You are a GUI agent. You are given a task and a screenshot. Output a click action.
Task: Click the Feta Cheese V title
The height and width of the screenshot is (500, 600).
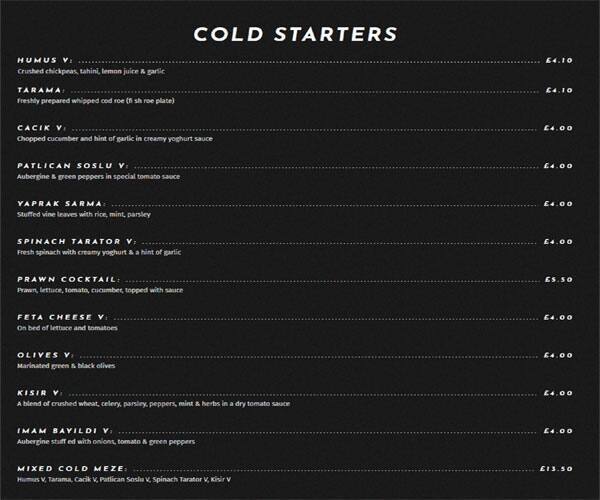point(62,318)
